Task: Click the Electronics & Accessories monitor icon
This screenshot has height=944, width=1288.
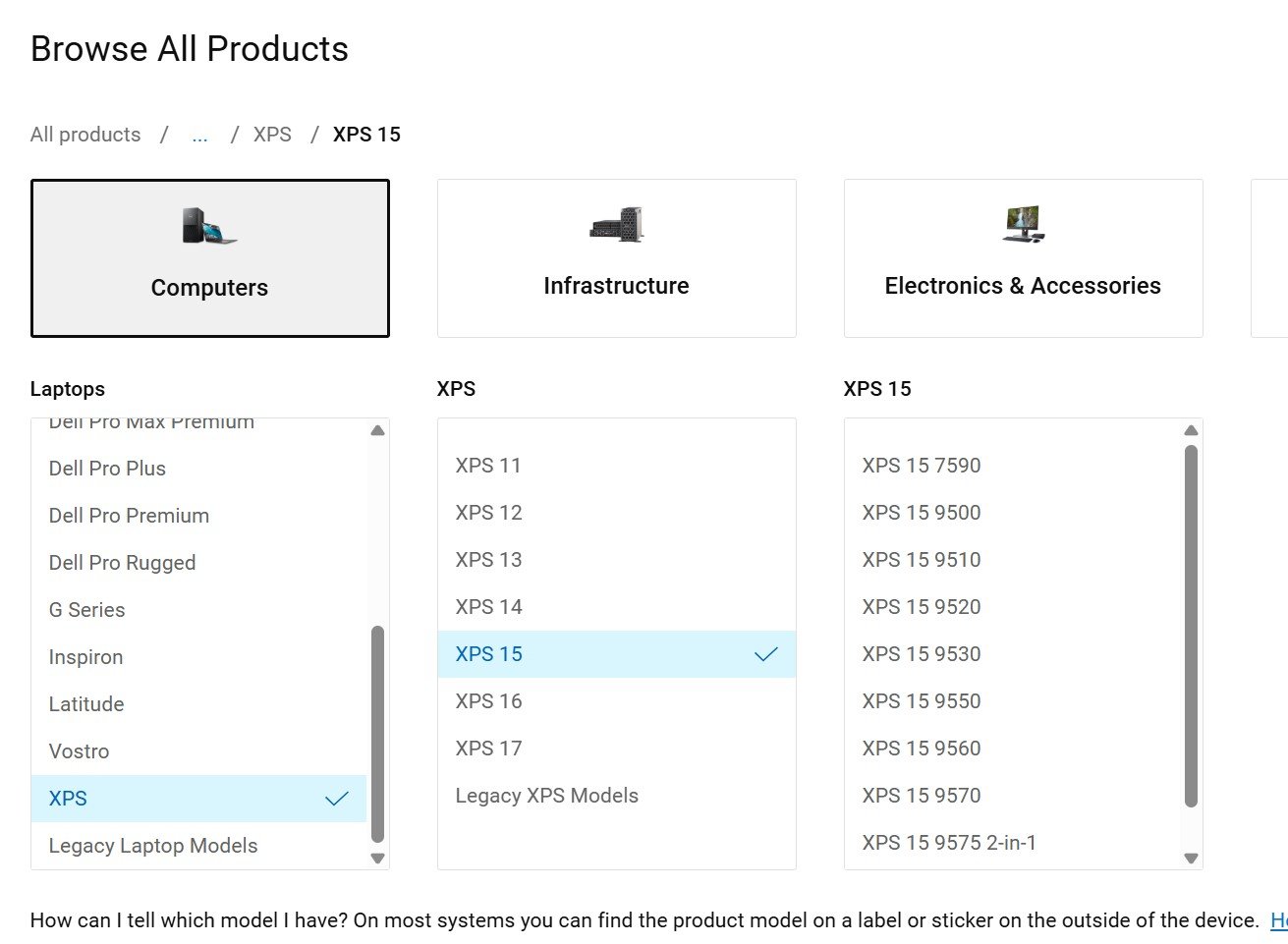Action: click(x=1023, y=224)
